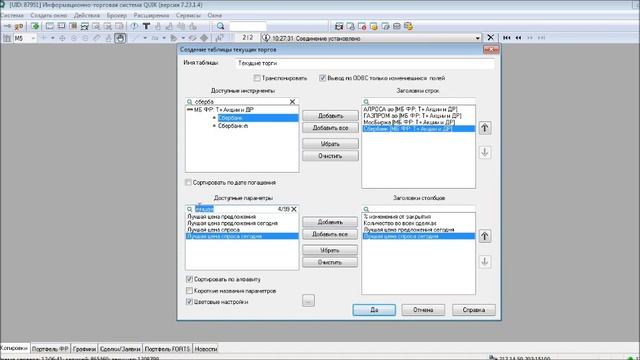The image size is (640, 360).
Task: Open the Окна menu
Action: coord(215,15)
